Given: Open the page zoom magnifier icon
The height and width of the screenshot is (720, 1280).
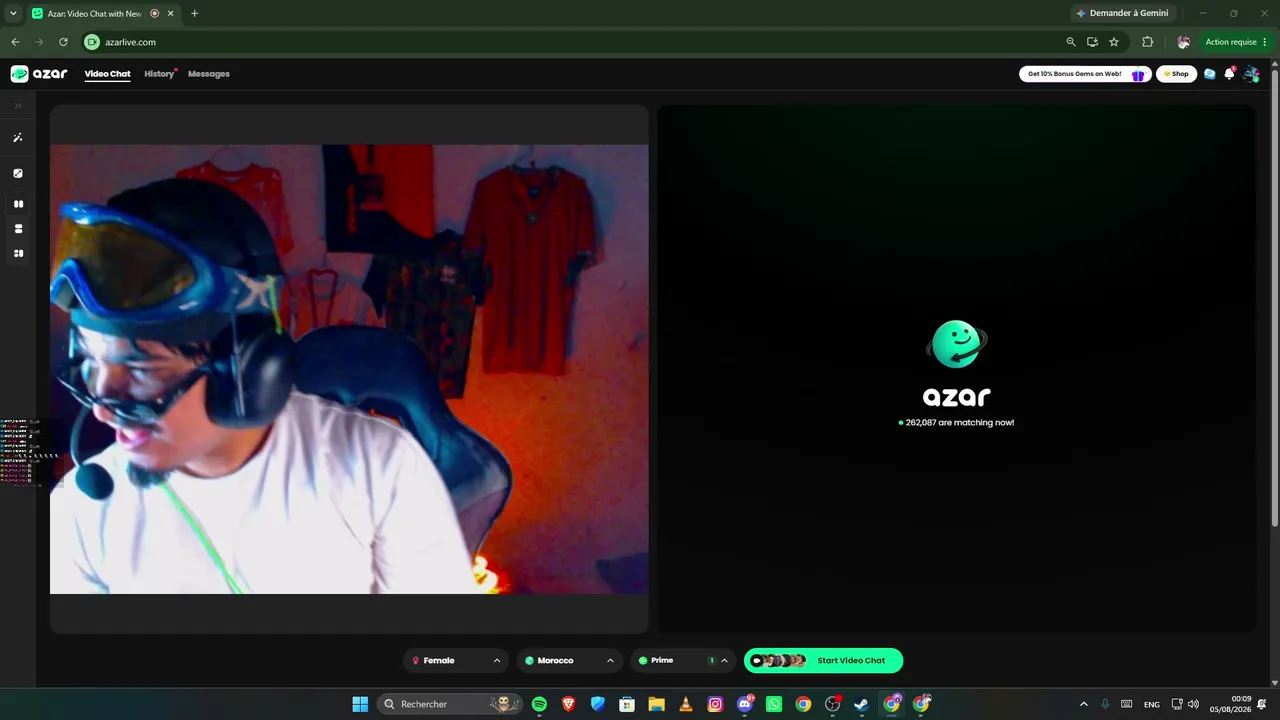Looking at the screenshot, I should [x=1071, y=42].
